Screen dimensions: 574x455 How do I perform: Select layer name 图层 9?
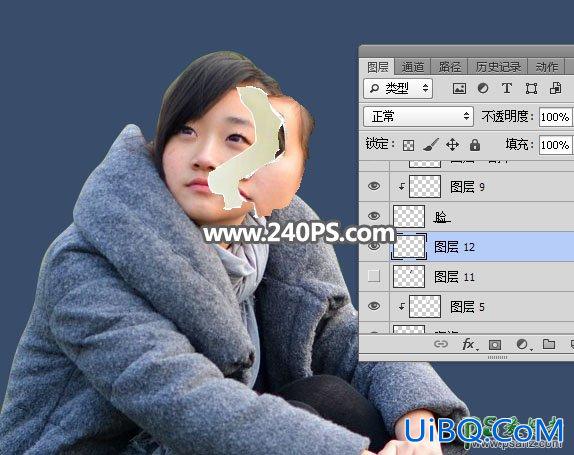467,187
